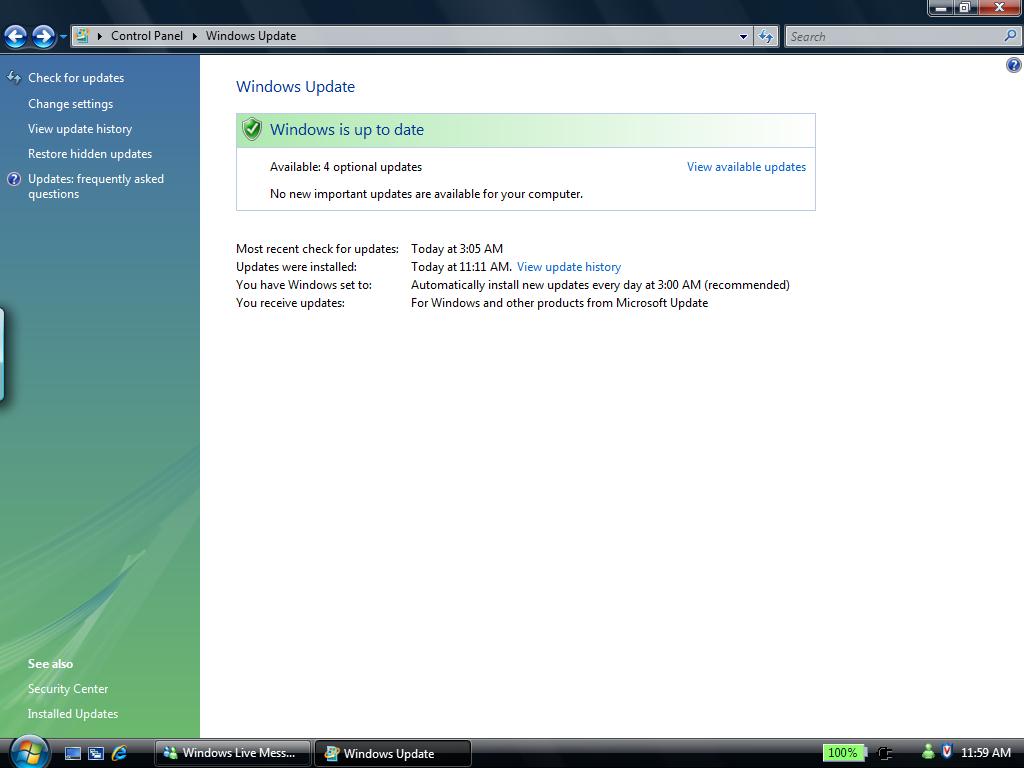Click the FAQ question mark icon in sidebar
The image size is (1024, 768).
point(14,179)
